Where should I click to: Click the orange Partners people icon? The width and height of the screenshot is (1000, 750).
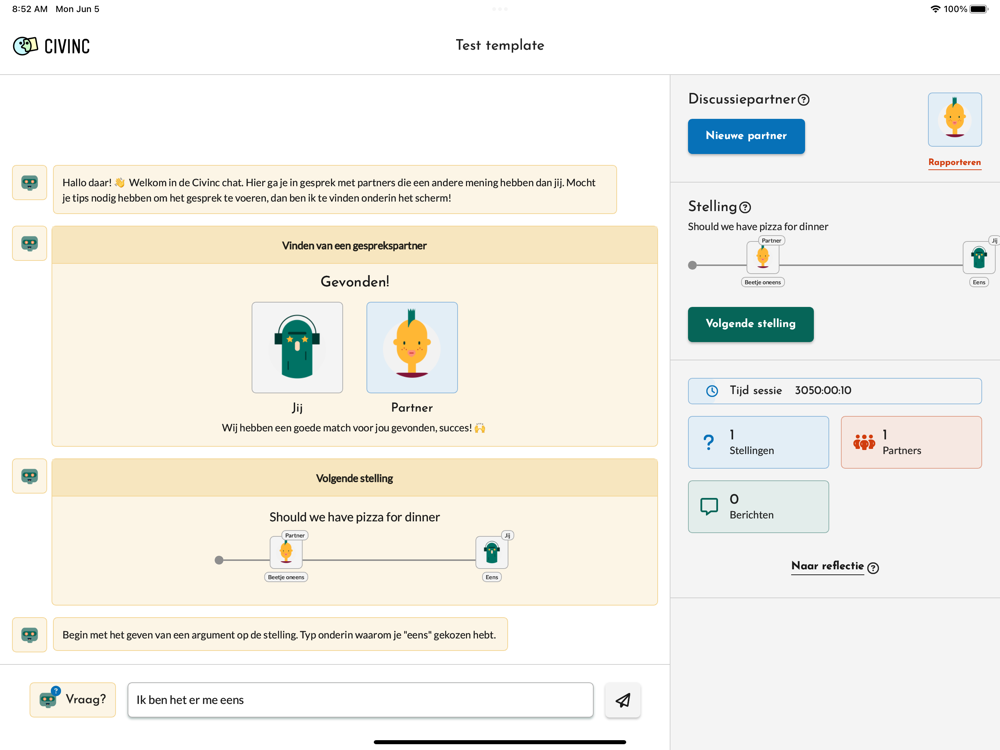point(864,442)
